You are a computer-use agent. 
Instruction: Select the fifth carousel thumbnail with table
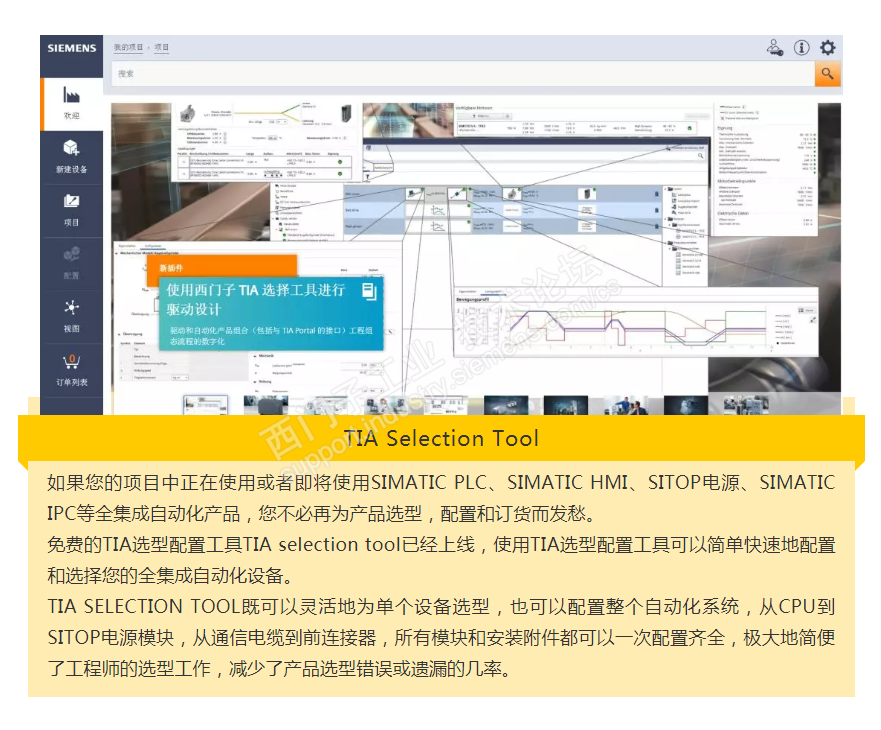[446, 405]
